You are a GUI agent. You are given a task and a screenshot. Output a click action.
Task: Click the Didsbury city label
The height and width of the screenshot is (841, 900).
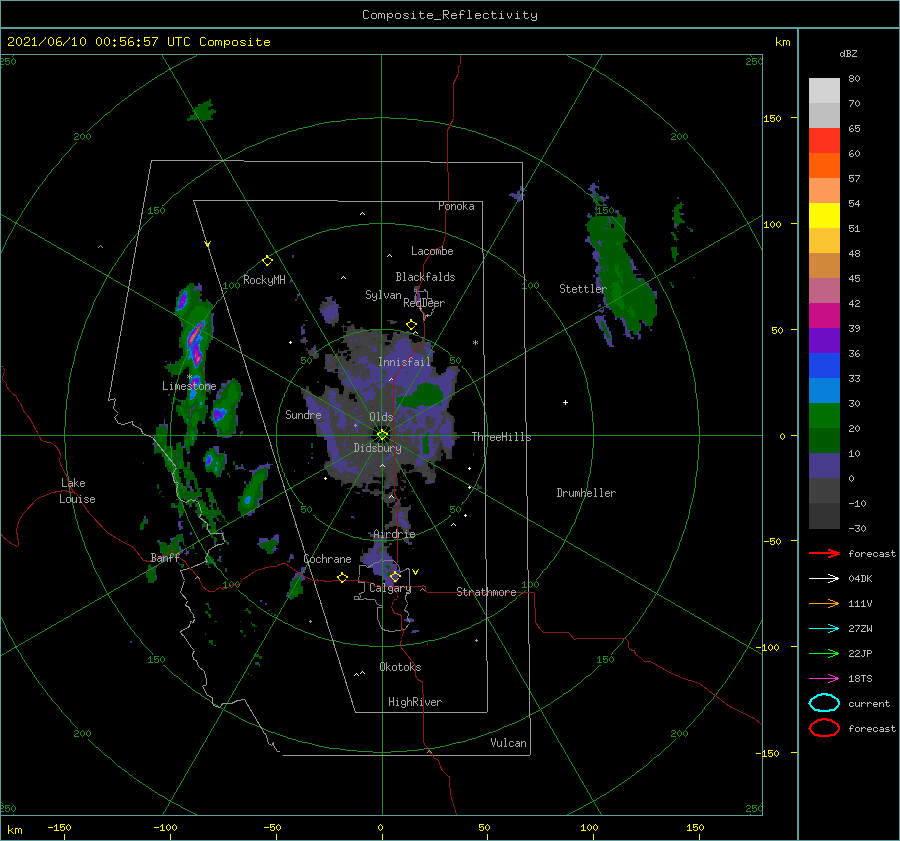click(378, 448)
